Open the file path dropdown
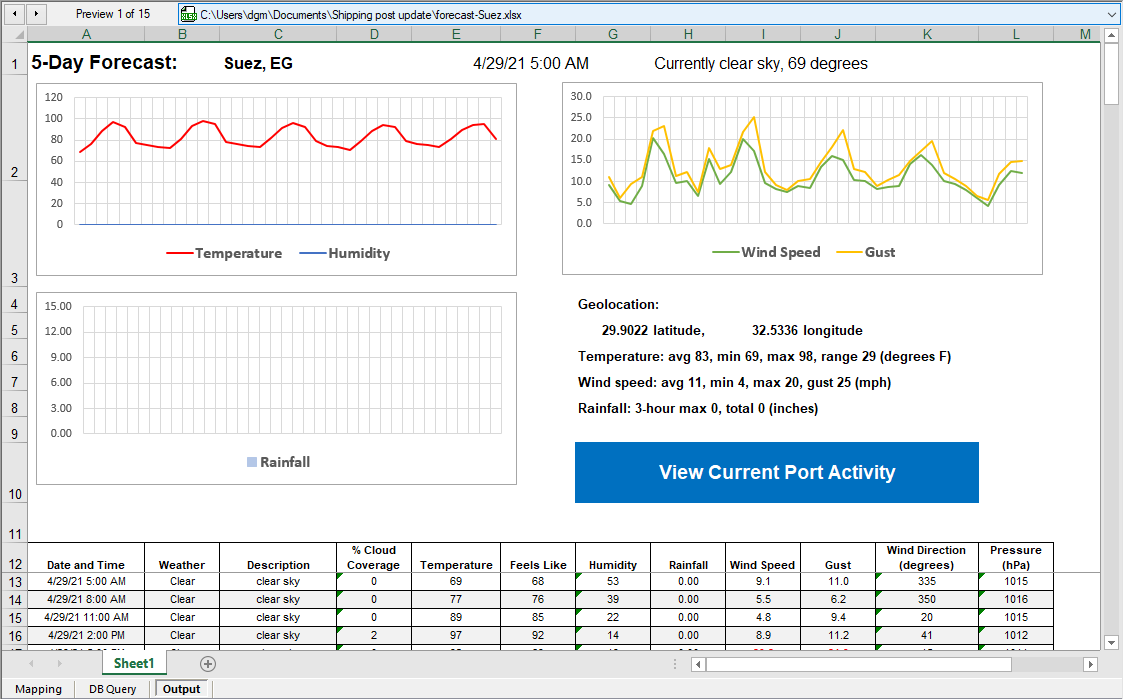 coord(1112,14)
